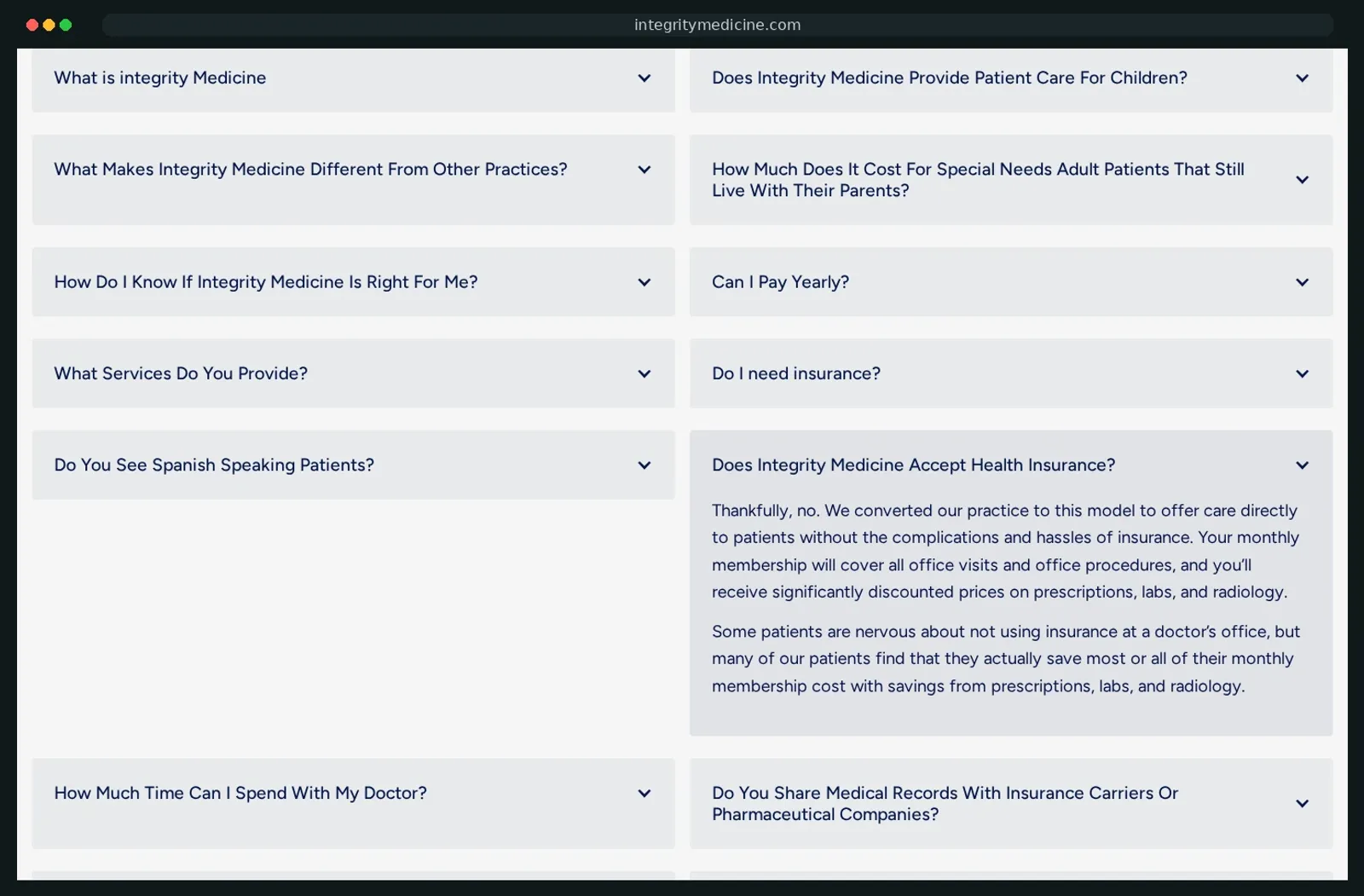1364x896 pixels.
Task: Open 'What Makes Integrity Medicine Different From Other Practices?'
Action: 310,169
